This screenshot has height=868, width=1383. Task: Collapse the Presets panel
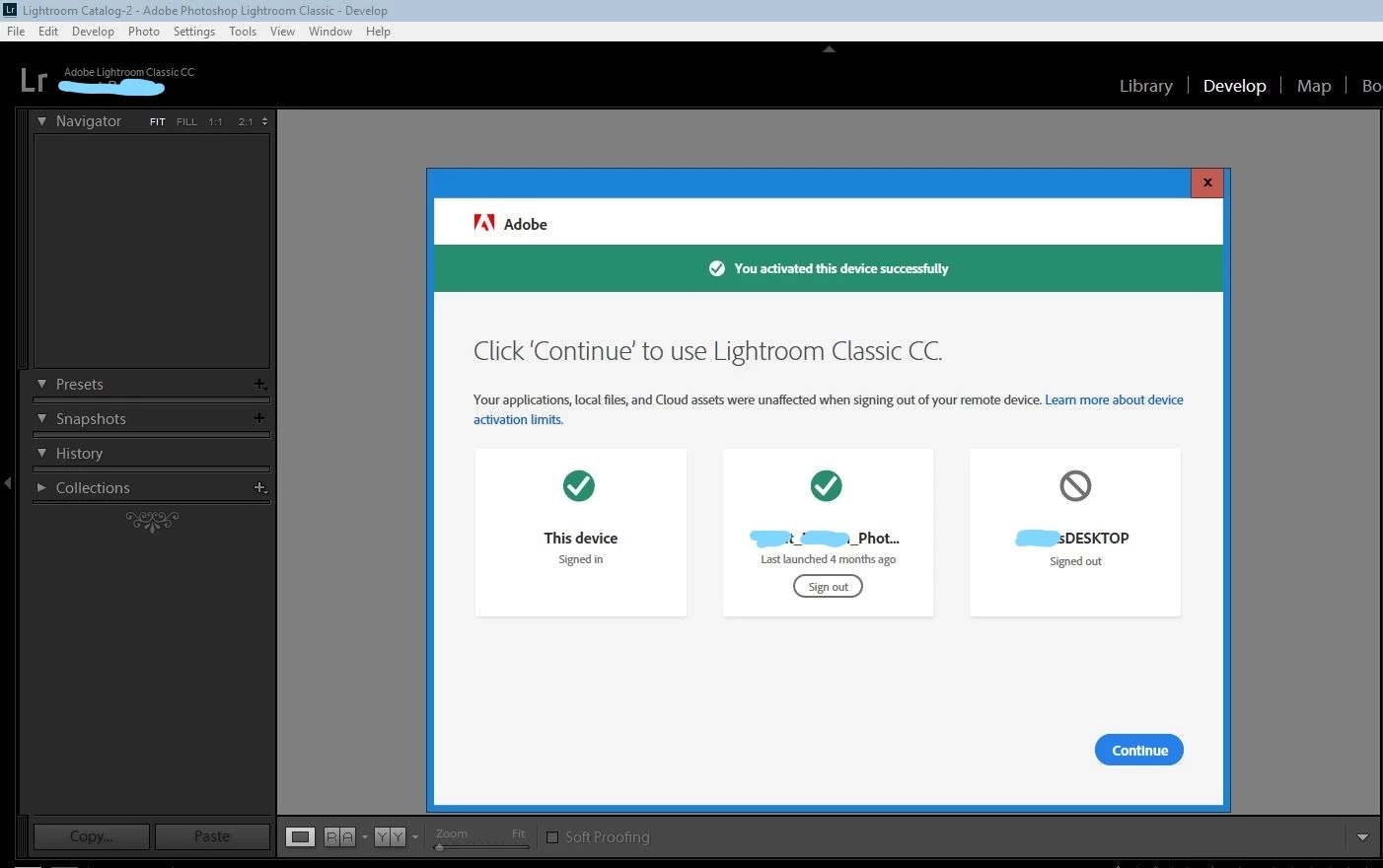pos(41,384)
